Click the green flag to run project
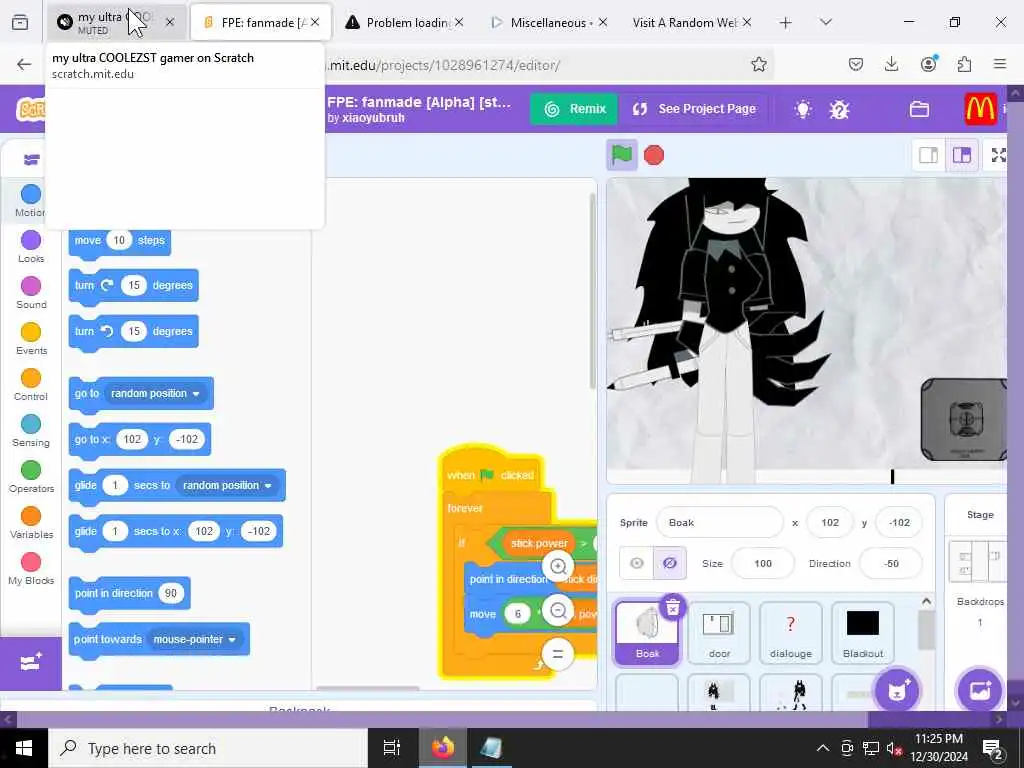1024x768 pixels. pyautogui.click(x=622, y=155)
